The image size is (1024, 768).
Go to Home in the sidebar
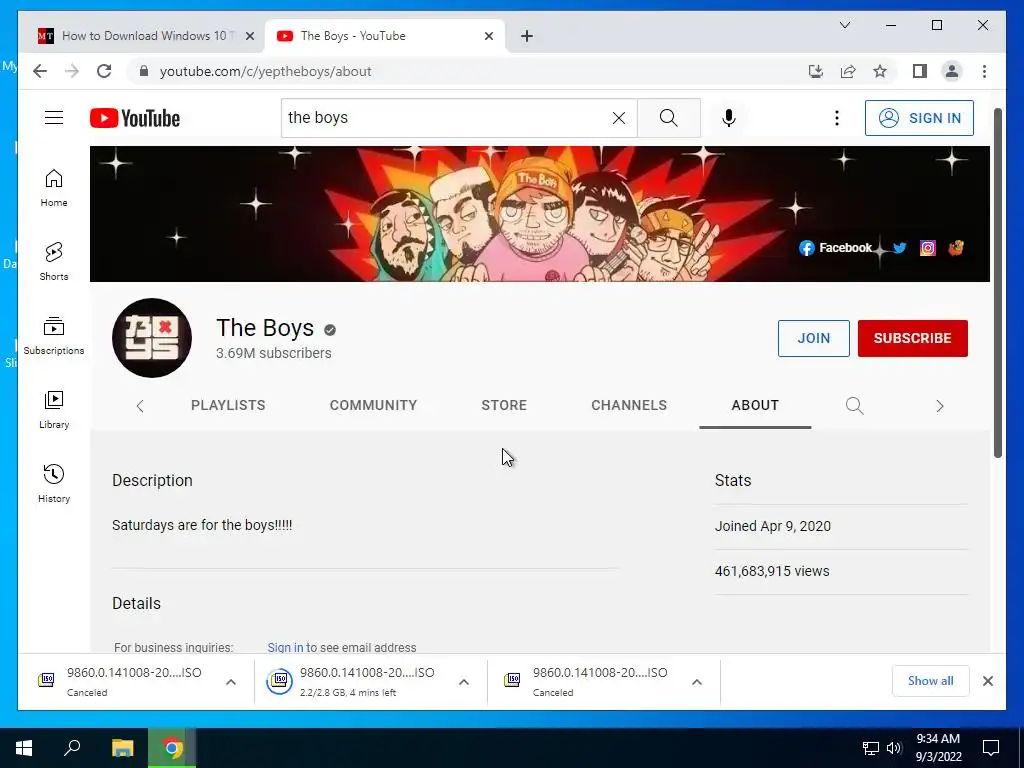click(x=54, y=188)
